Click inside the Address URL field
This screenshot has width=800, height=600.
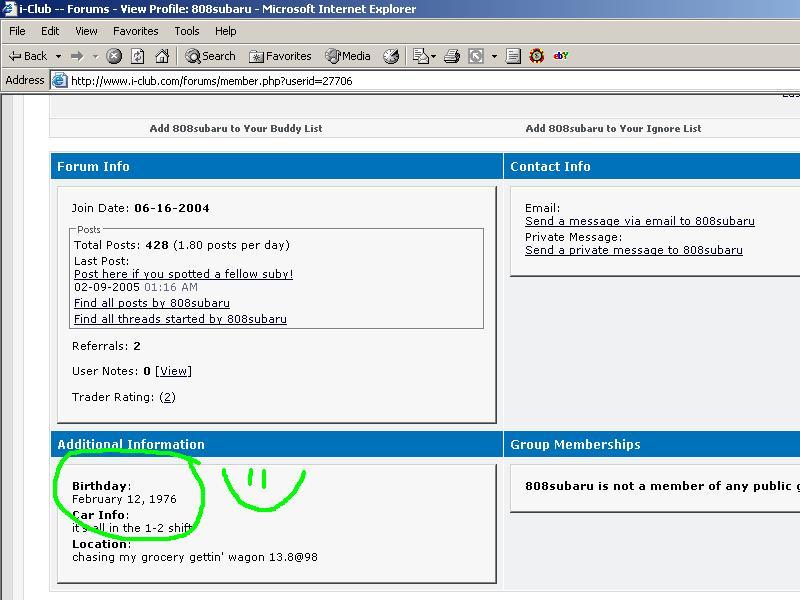coord(400,81)
